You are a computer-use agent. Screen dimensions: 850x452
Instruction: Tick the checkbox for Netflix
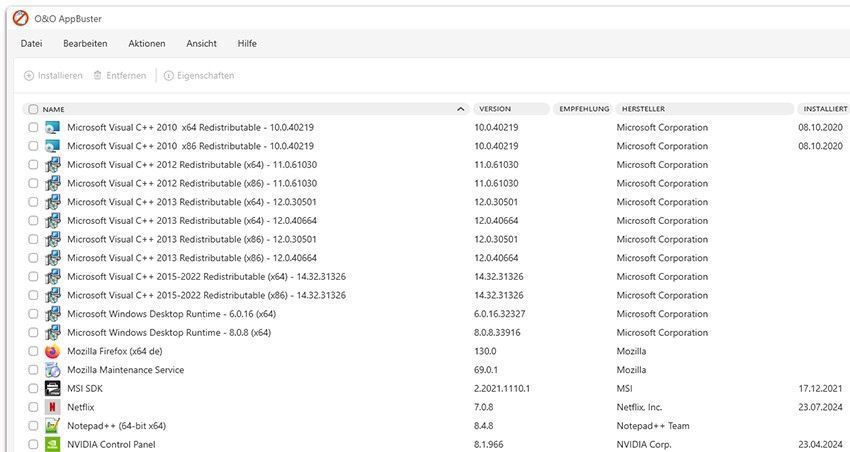click(x=33, y=407)
